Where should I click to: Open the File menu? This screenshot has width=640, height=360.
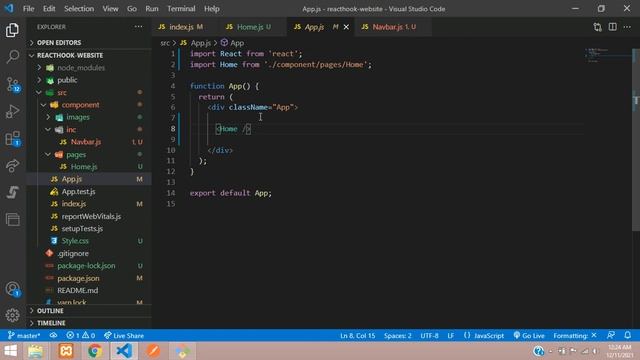click(x=29, y=9)
